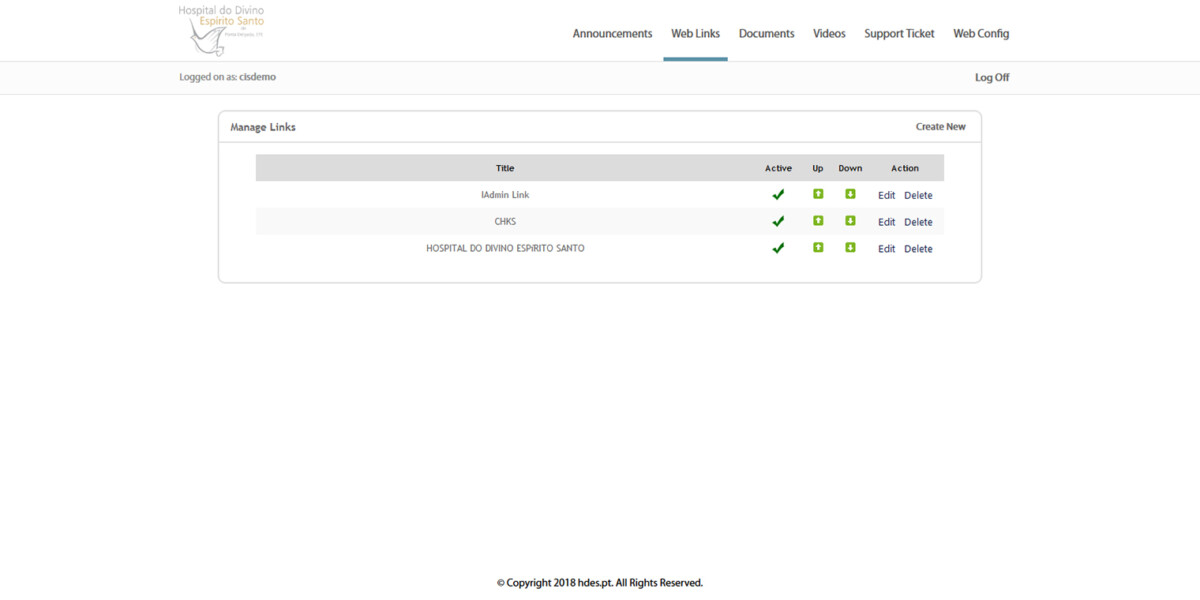
Task: Move the IAdmin Link entry down
Action: [x=849, y=194]
